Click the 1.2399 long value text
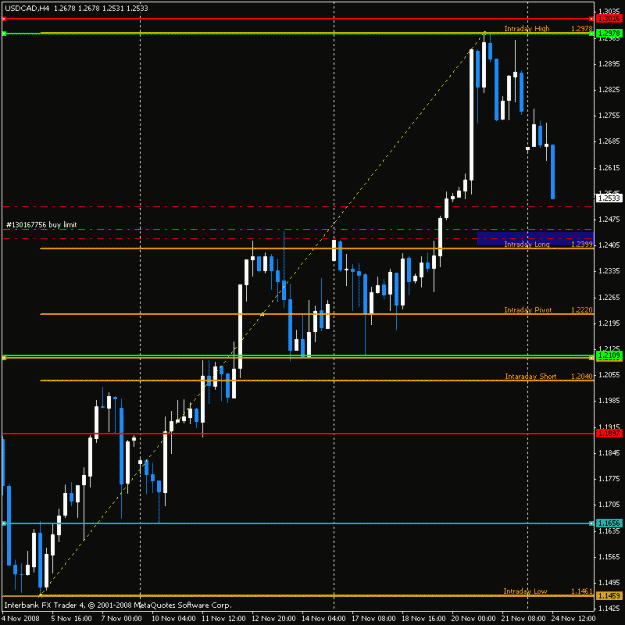The height and width of the screenshot is (625, 625). tap(582, 244)
